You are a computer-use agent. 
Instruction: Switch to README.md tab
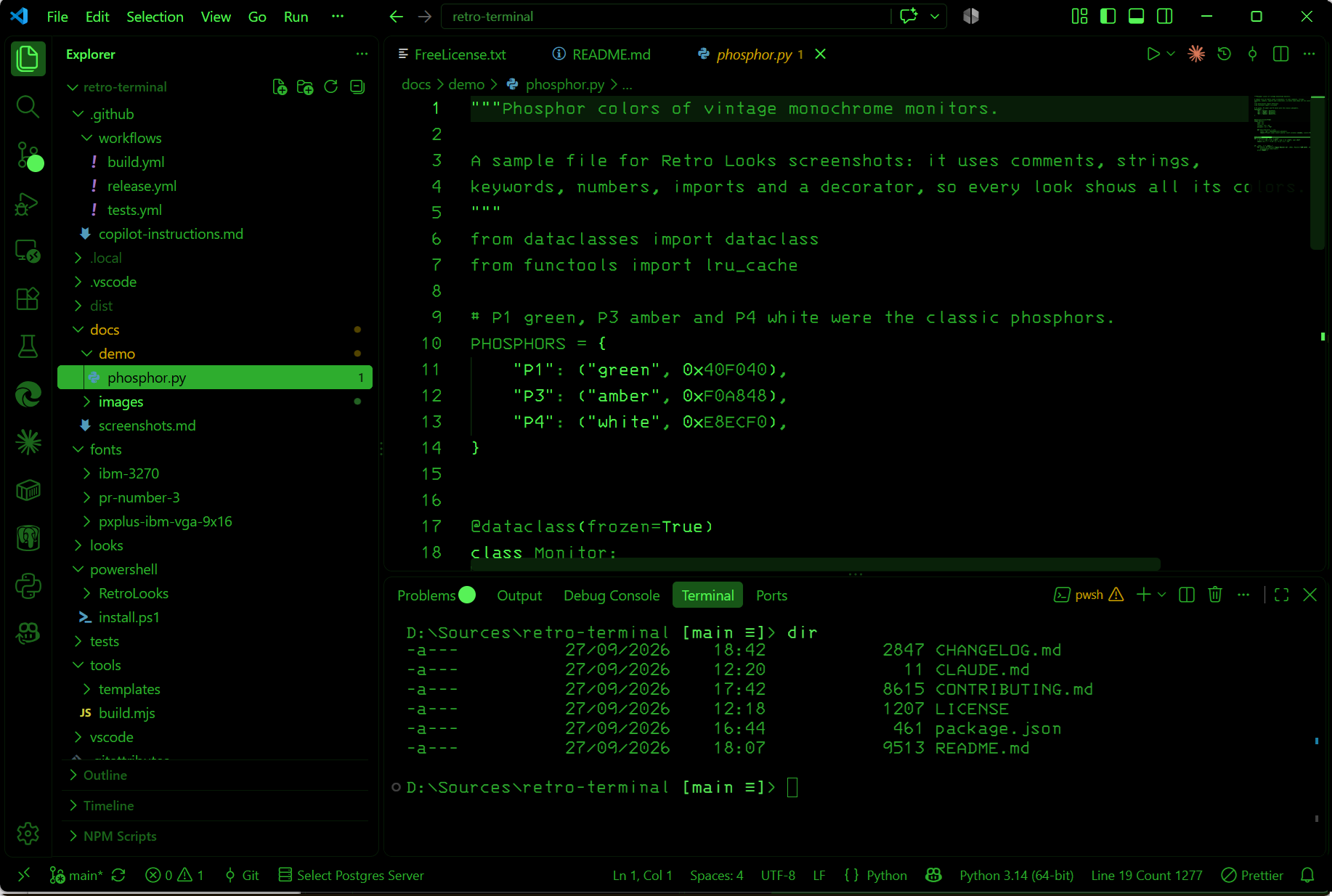click(x=601, y=54)
